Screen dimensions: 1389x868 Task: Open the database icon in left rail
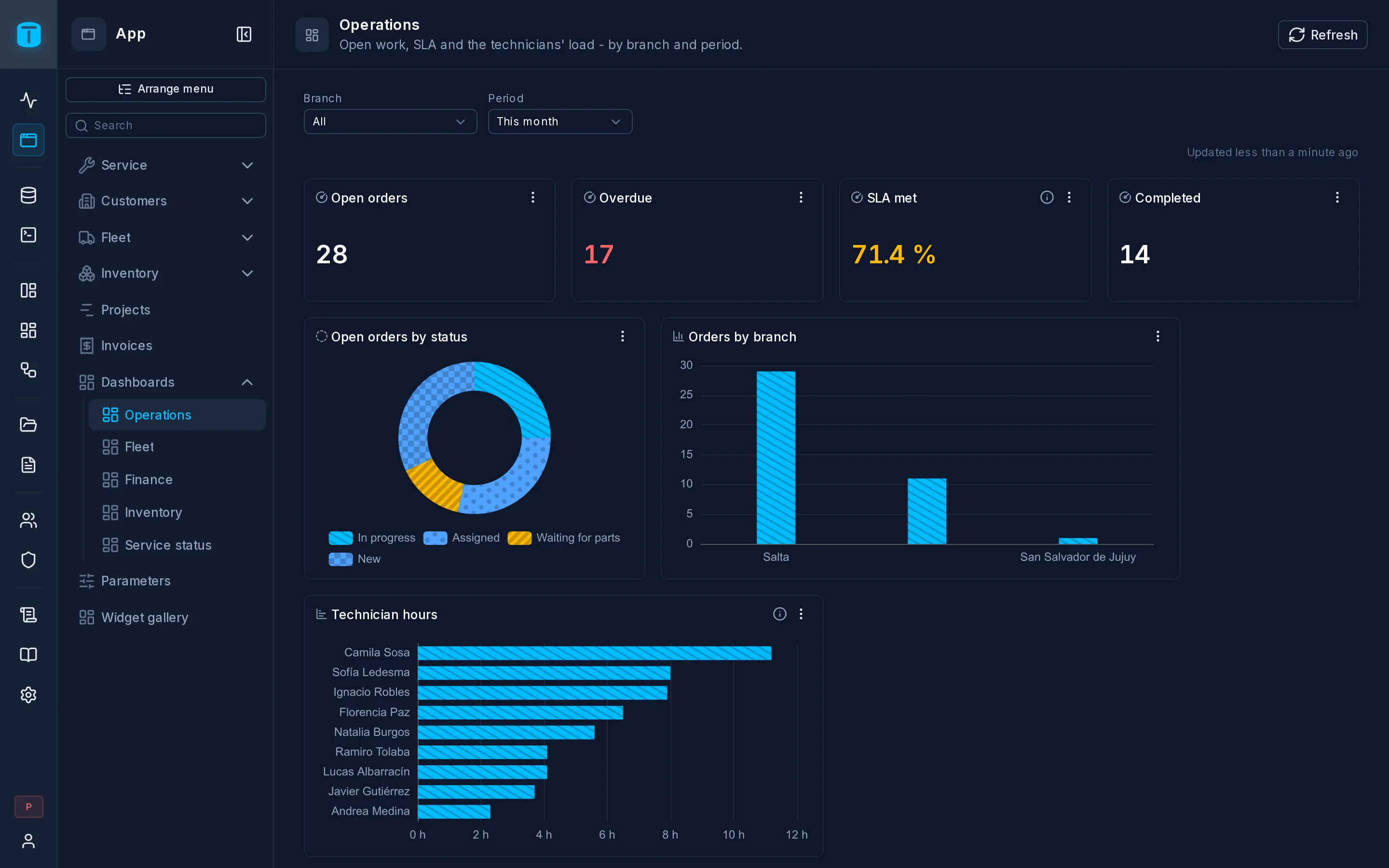tap(28, 195)
